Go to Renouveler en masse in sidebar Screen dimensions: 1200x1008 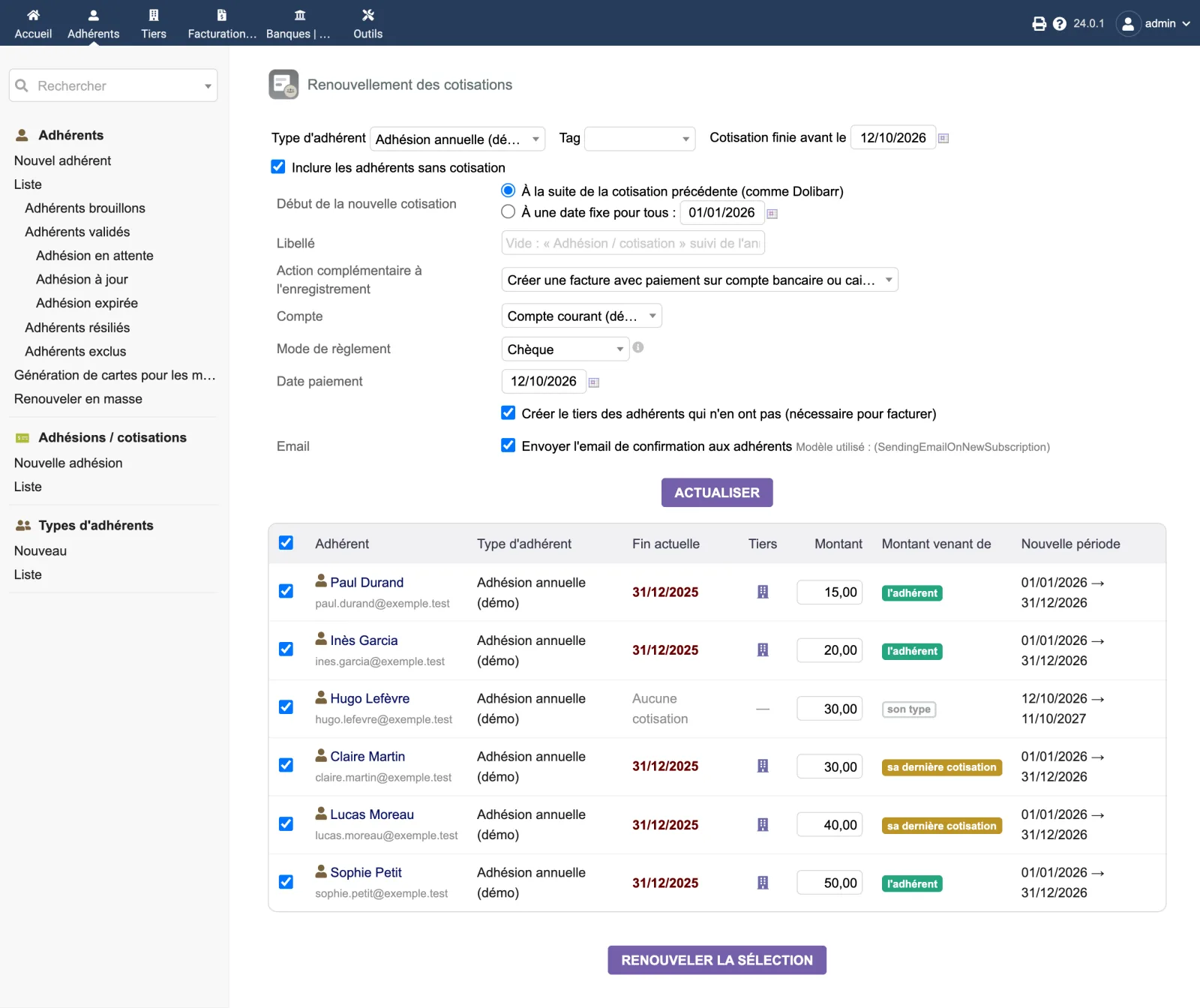[78, 399]
